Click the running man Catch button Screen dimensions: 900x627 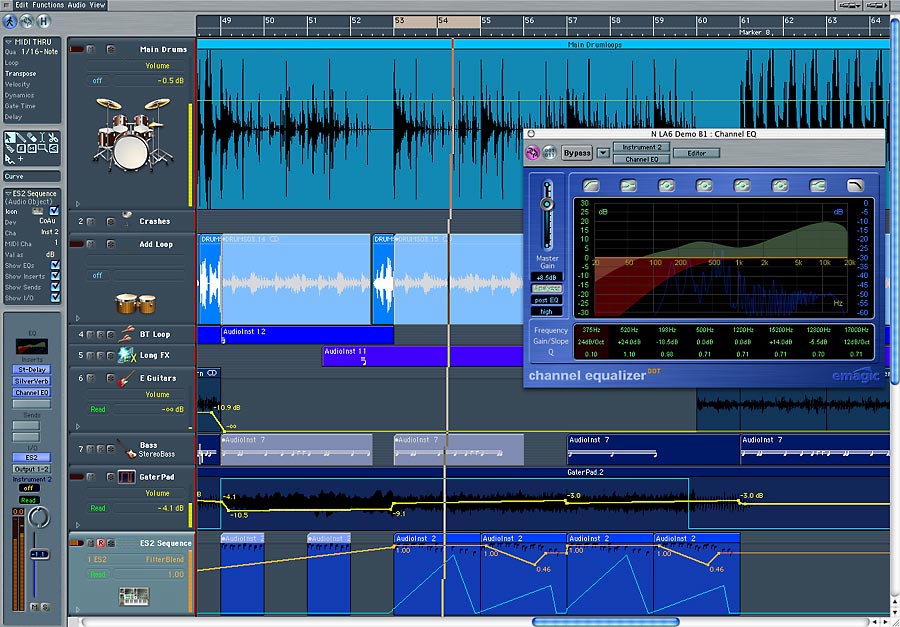(10, 21)
